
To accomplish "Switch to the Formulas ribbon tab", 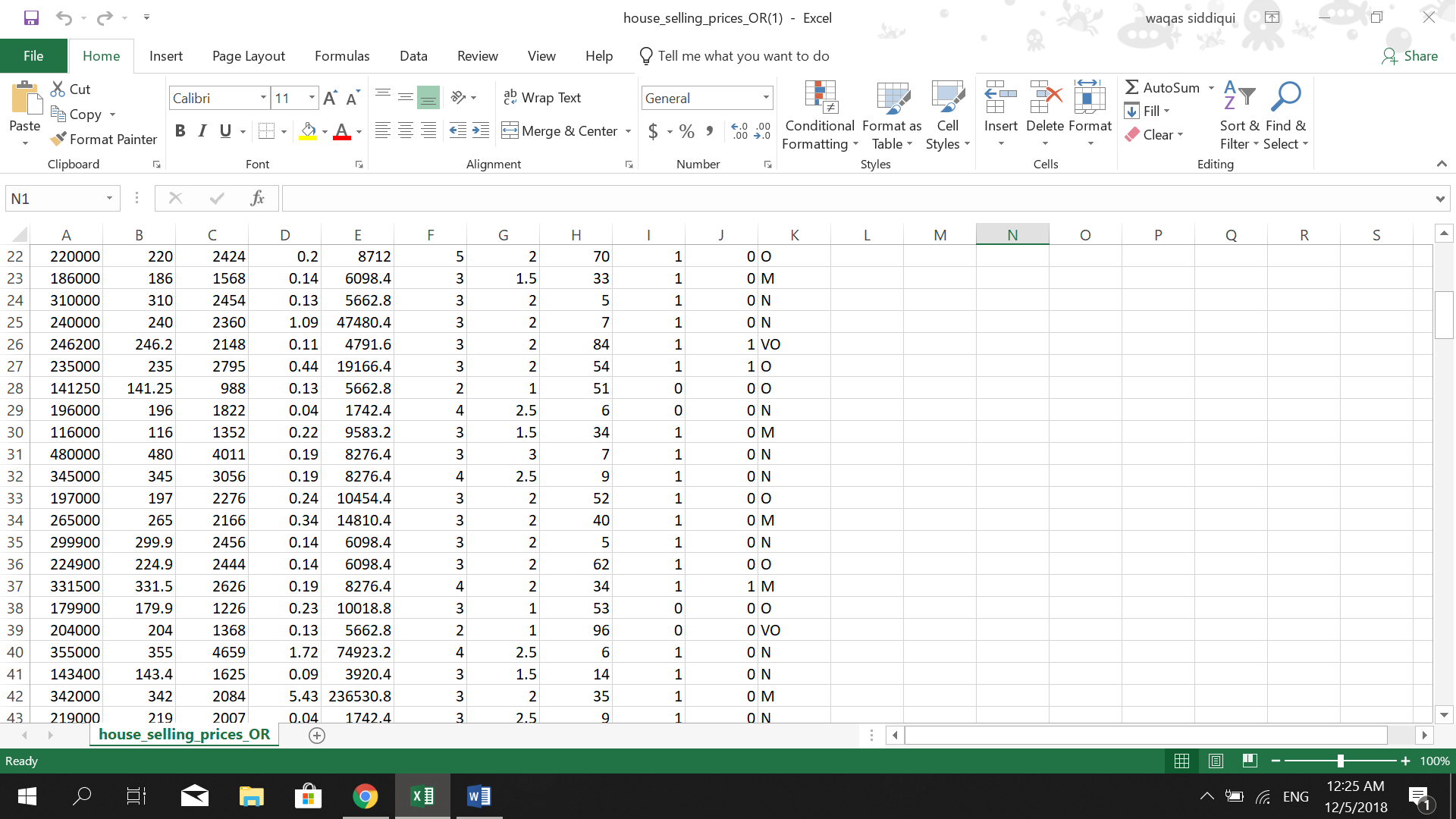I will tap(342, 56).
